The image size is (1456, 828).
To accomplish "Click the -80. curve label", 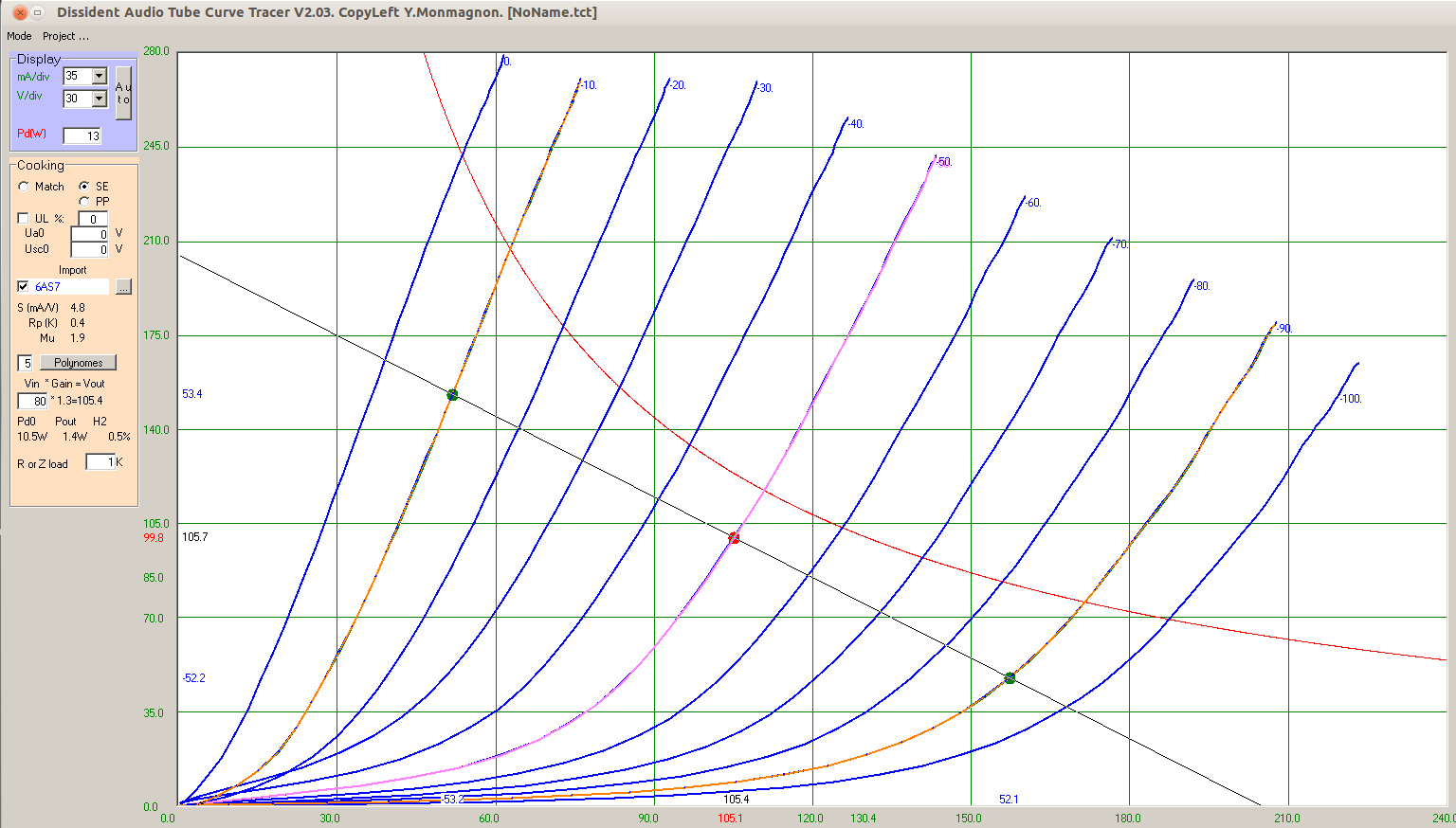I will click(1201, 286).
